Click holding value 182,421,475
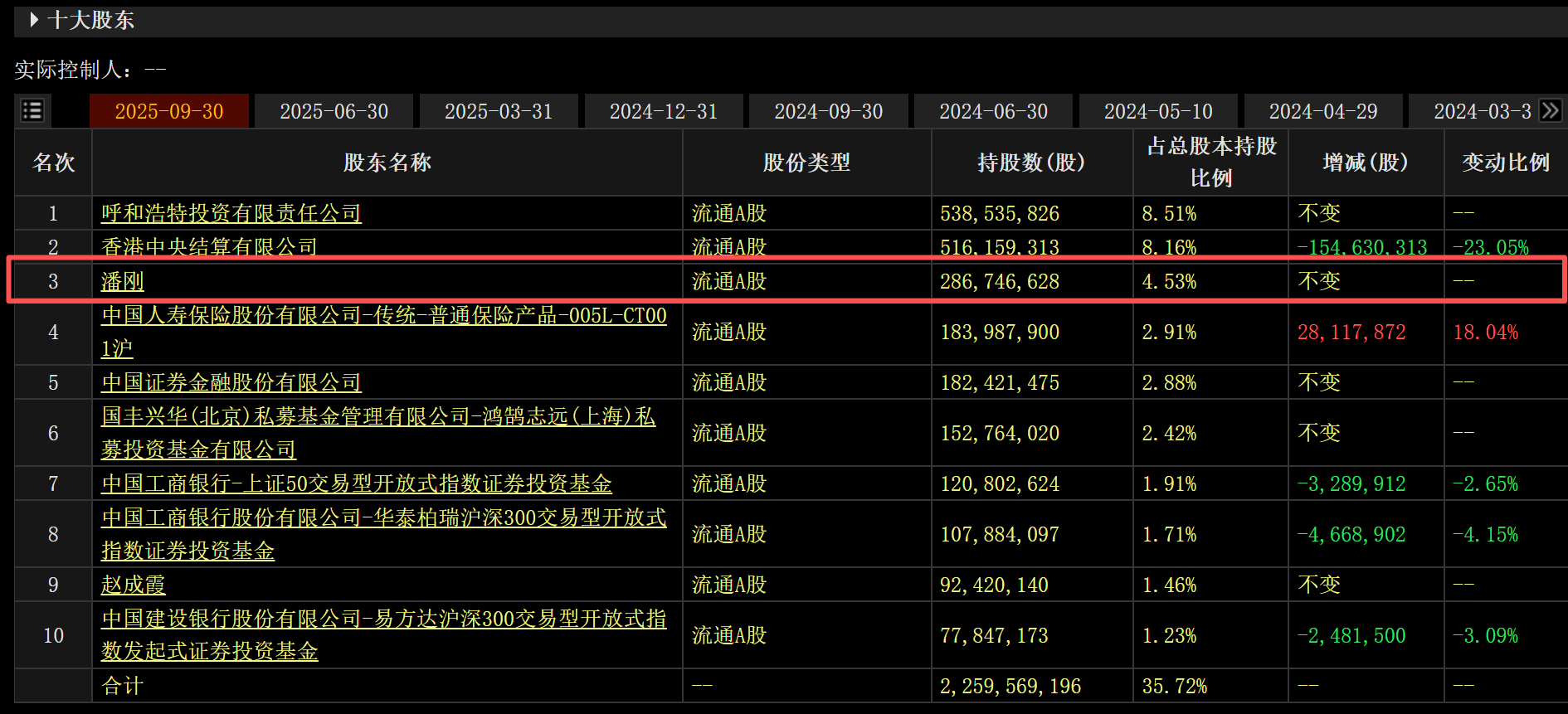 tap(1000, 382)
